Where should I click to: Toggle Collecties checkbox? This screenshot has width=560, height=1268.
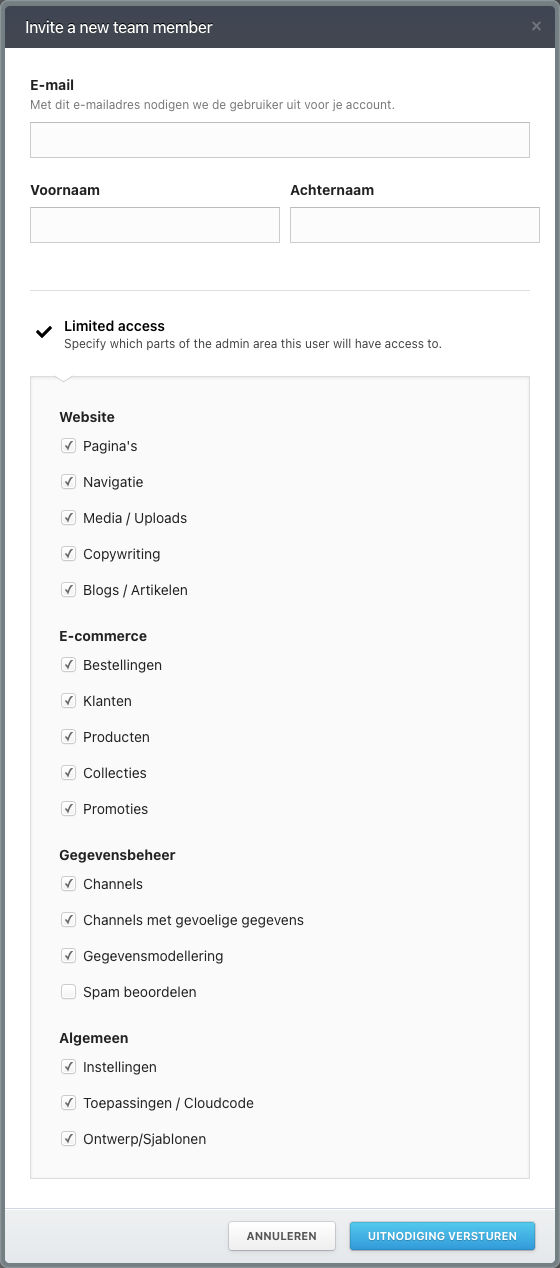(x=68, y=773)
